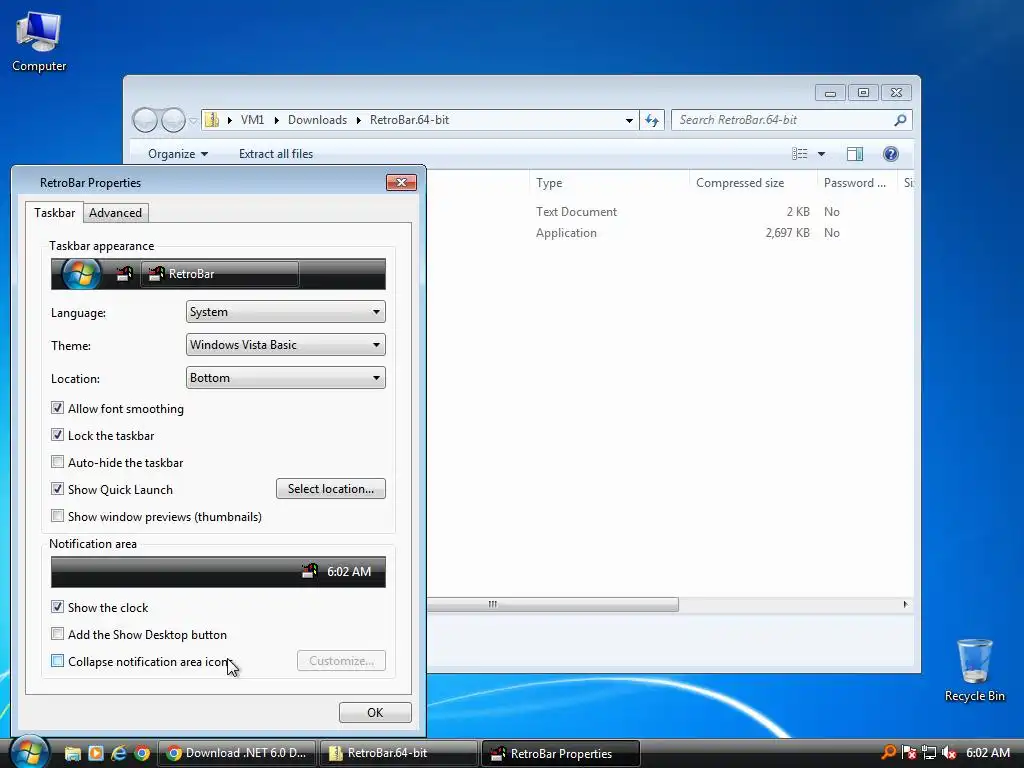The width and height of the screenshot is (1024, 768).
Task: Enable Auto-hide the taskbar
Action: pyautogui.click(x=57, y=462)
